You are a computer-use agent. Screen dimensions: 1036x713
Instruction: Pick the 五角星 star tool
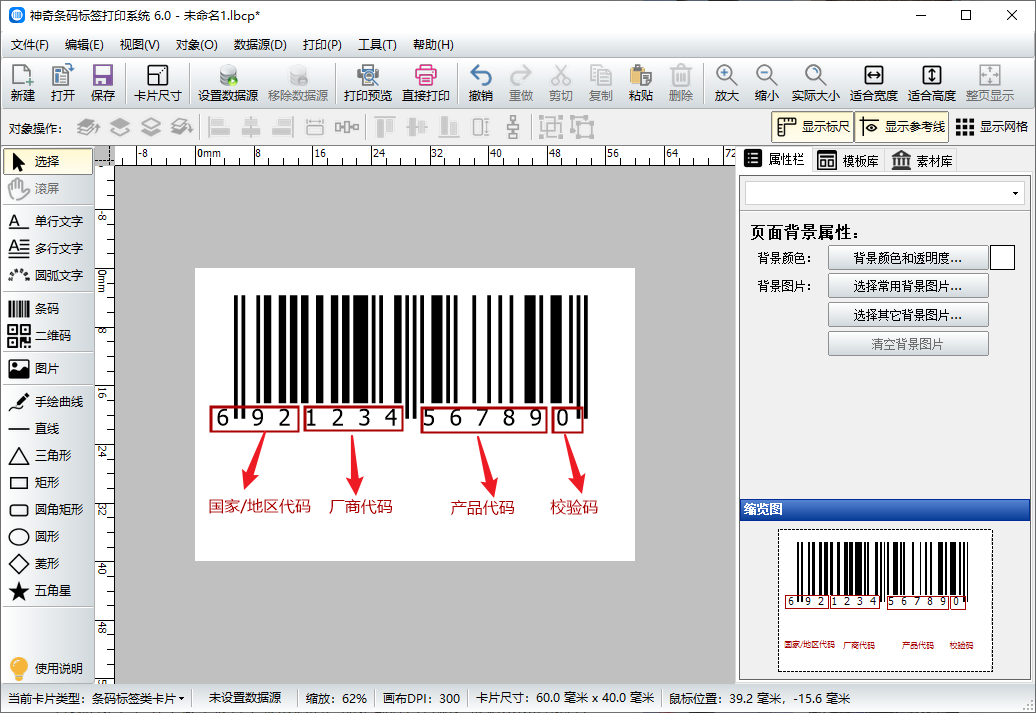(x=48, y=591)
